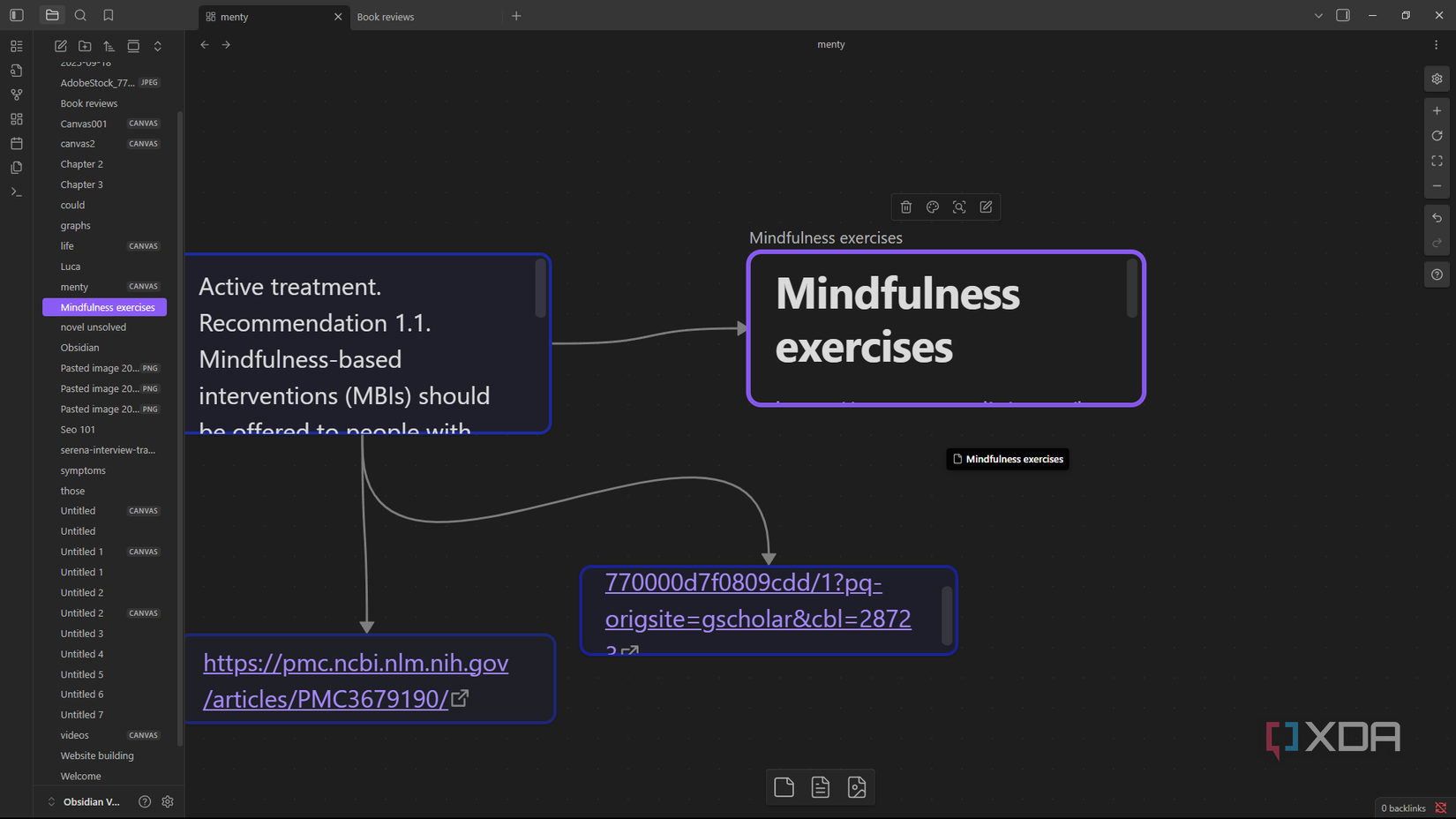1456x819 pixels.
Task: Add a media file to the canvas
Action: click(x=857, y=787)
